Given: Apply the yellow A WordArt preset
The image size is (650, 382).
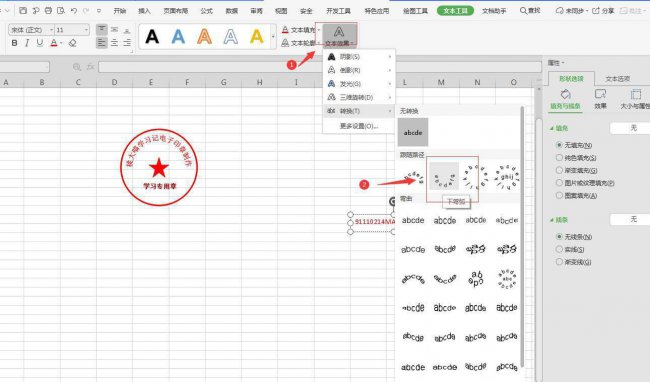Looking at the screenshot, I should pos(257,36).
